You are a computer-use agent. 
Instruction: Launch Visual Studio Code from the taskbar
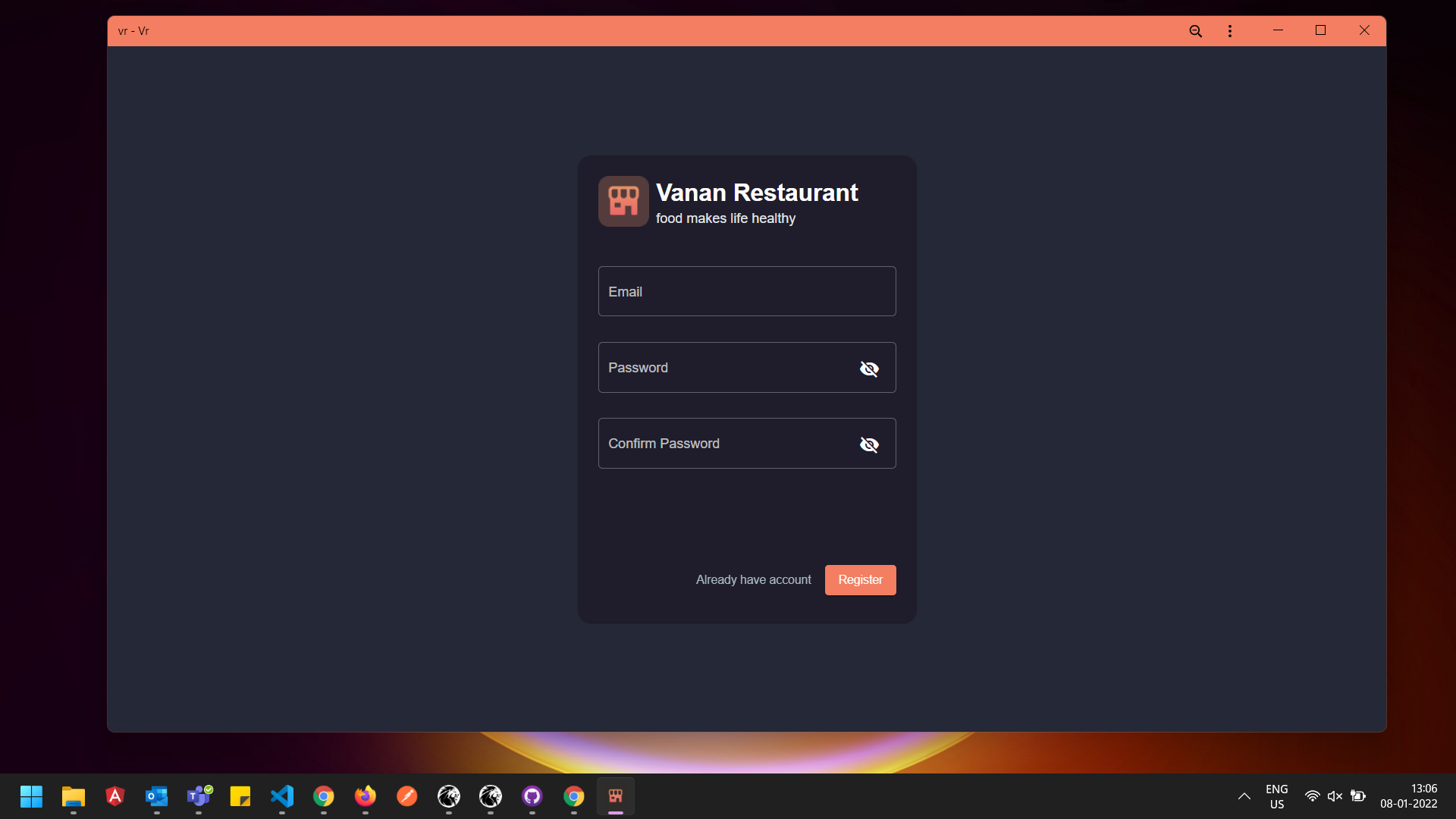click(x=281, y=796)
